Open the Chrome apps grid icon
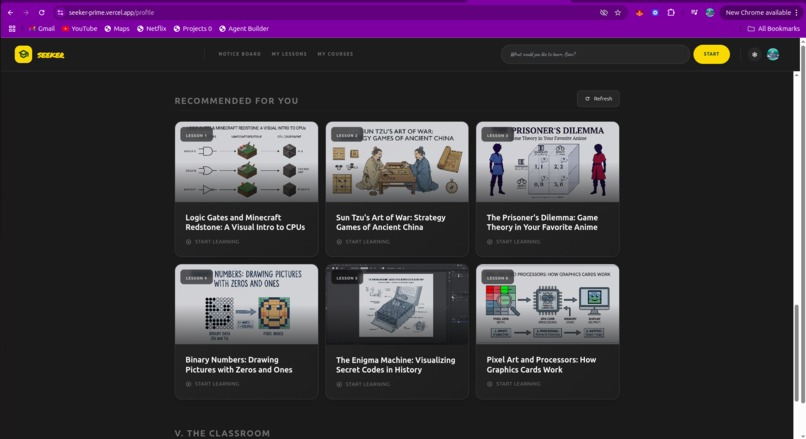This screenshot has width=806, height=439. point(12,29)
